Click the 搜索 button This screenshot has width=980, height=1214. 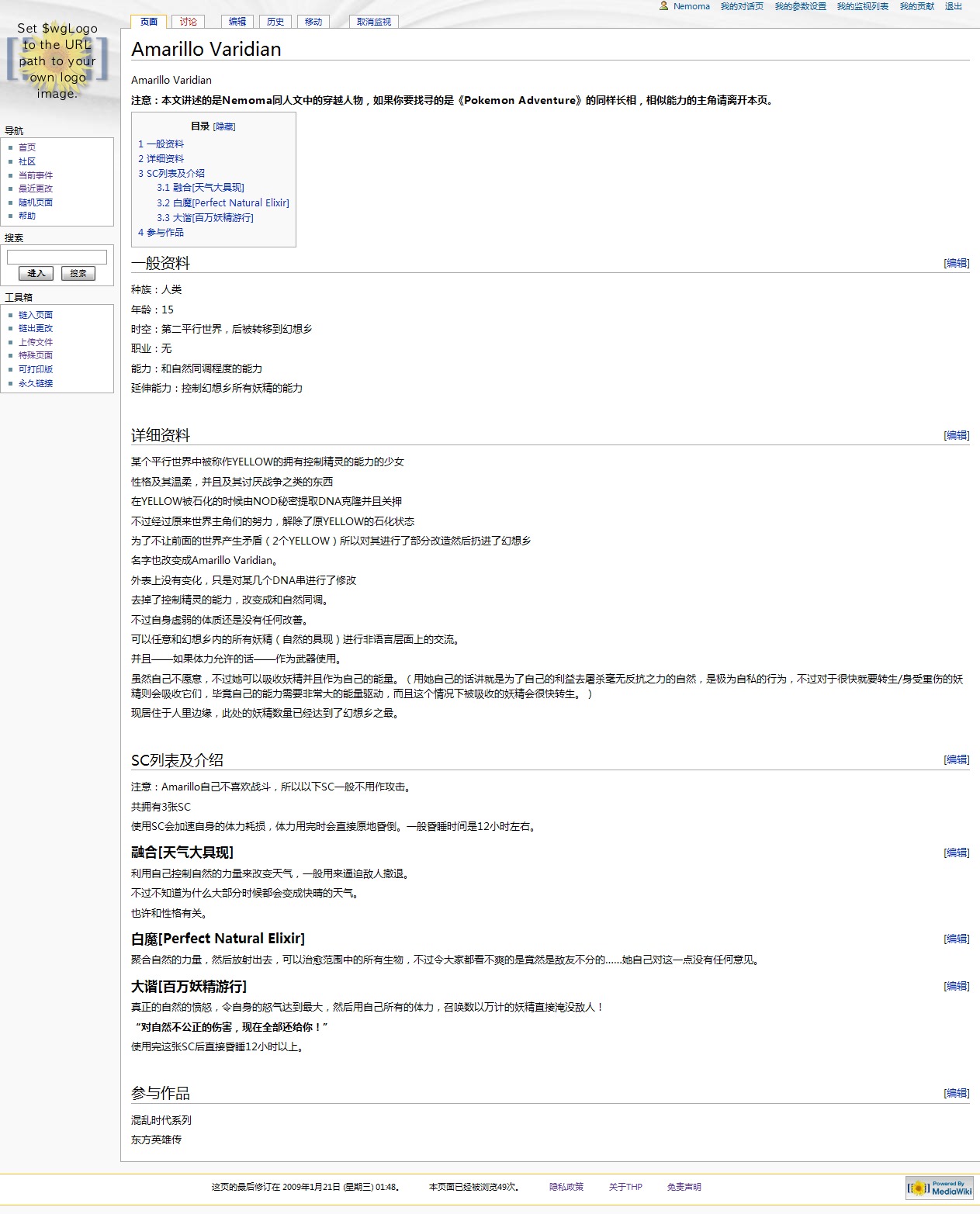click(78, 273)
